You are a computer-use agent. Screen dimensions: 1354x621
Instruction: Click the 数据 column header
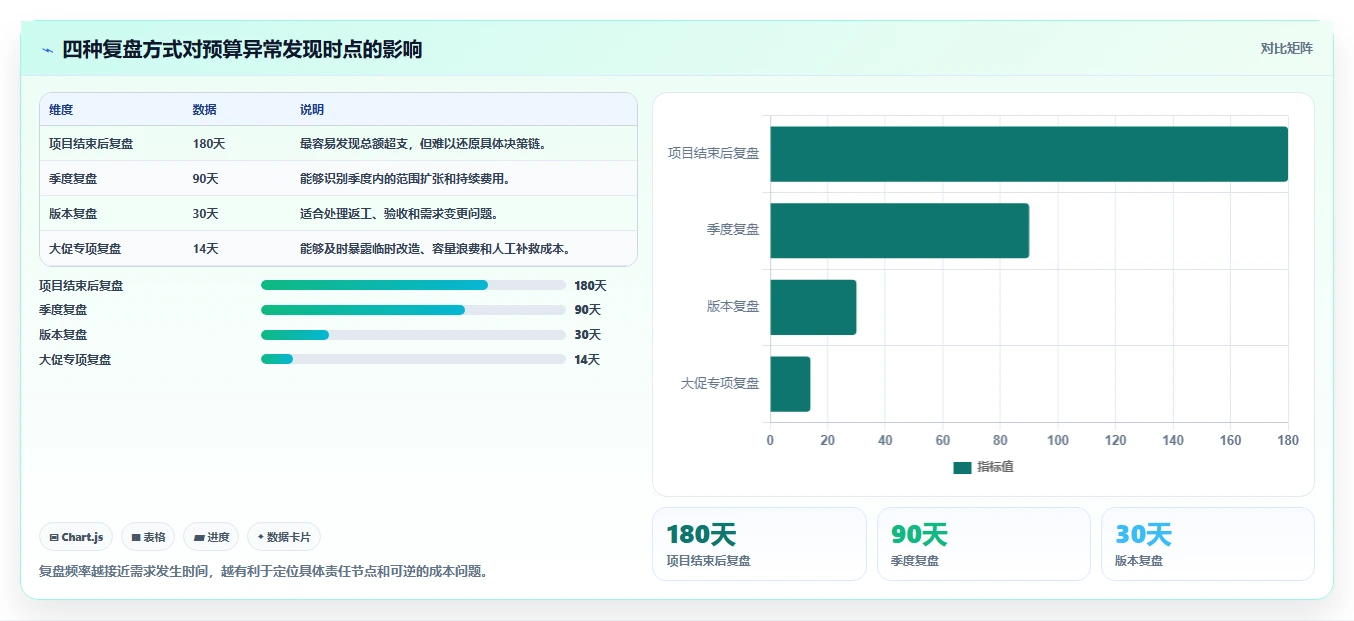[205, 110]
